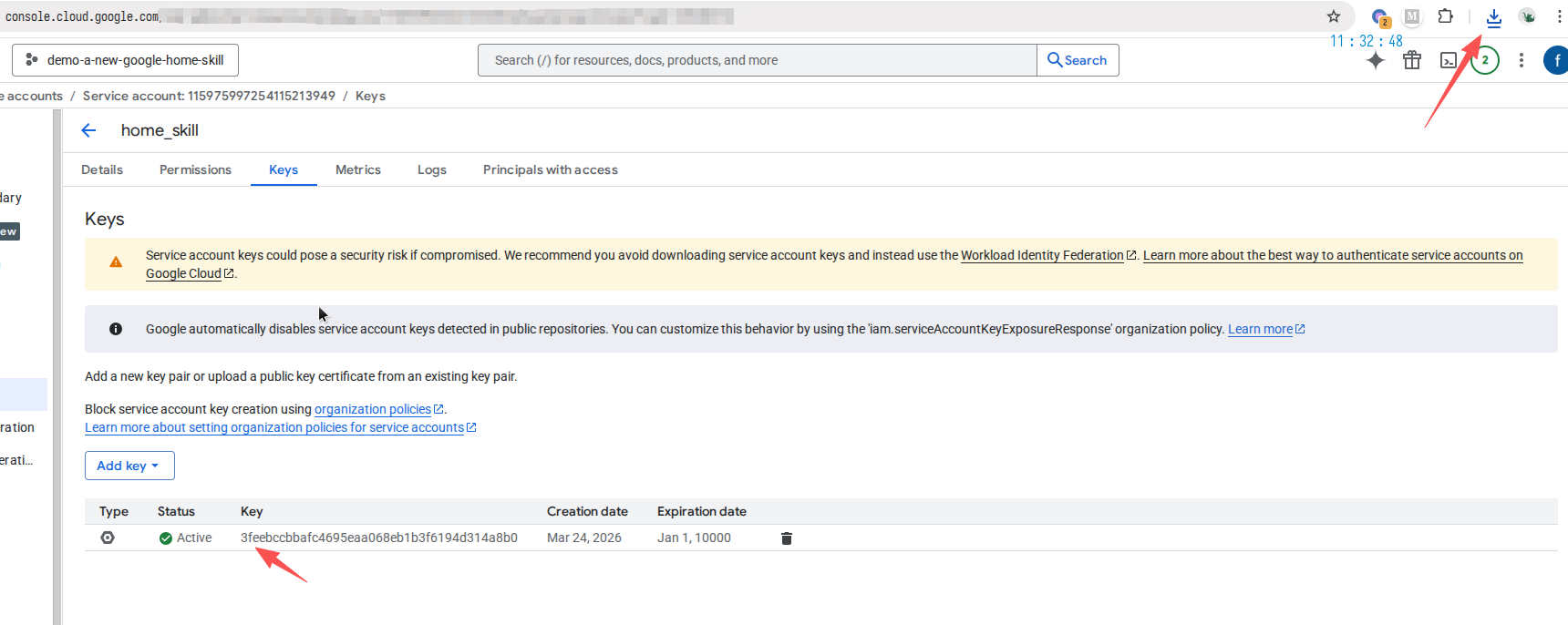Open project picker demo-a-new-google-home-skill

[x=126, y=60]
